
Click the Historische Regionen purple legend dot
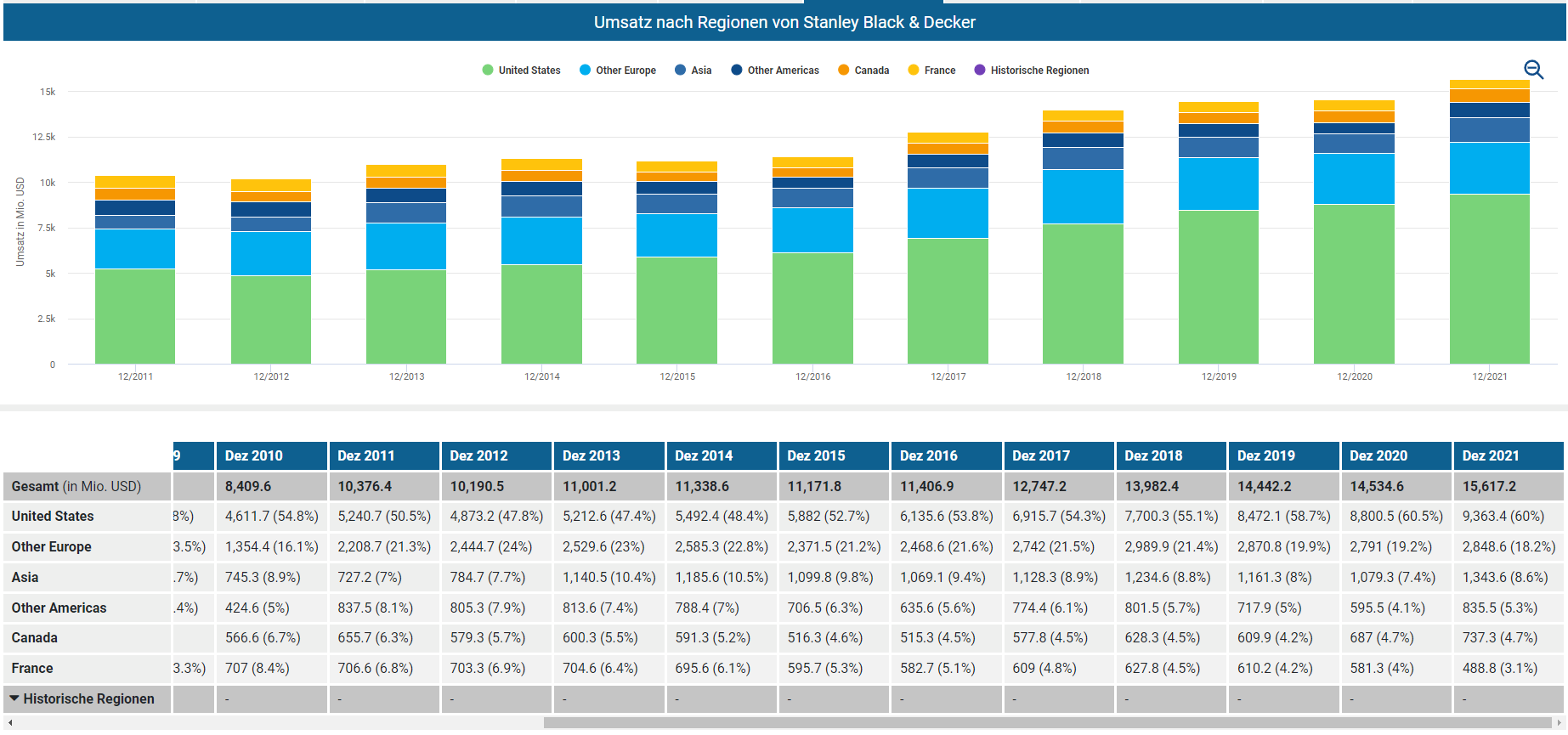point(980,71)
